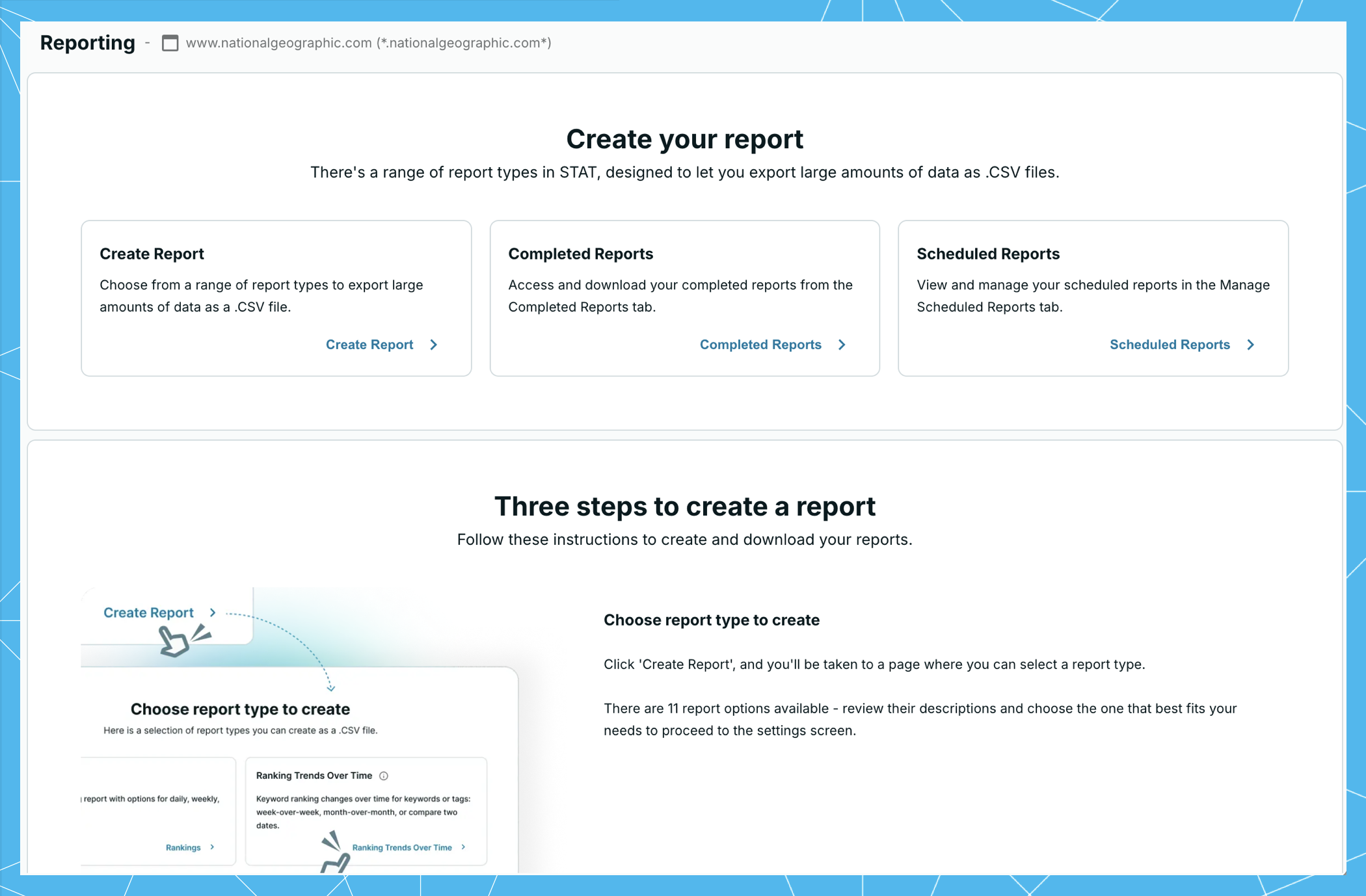Click the hand pointer icon under Create Report illustration
This screenshot has width=1366, height=896.
tap(174, 641)
